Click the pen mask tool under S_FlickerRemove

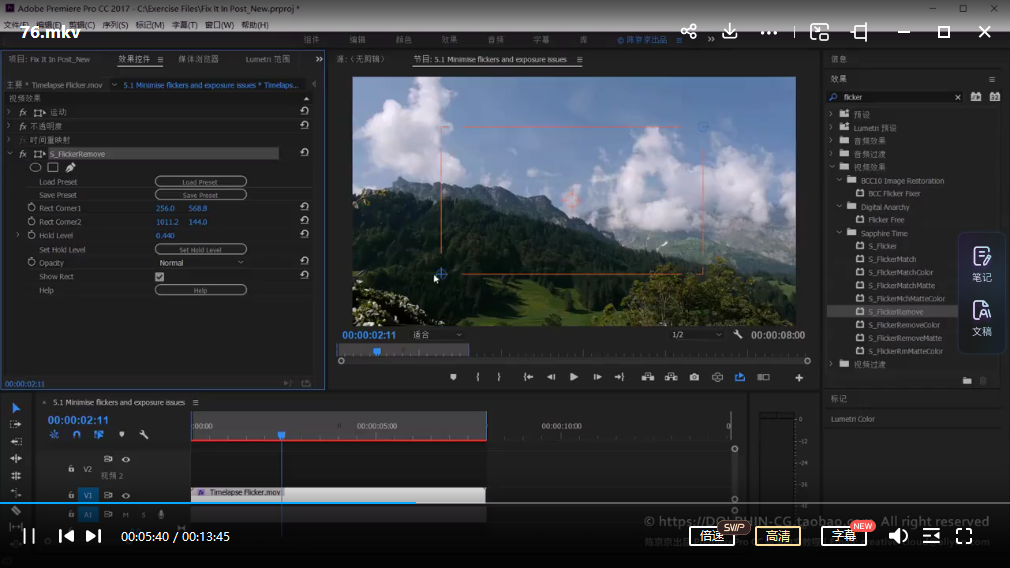coord(70,167)
